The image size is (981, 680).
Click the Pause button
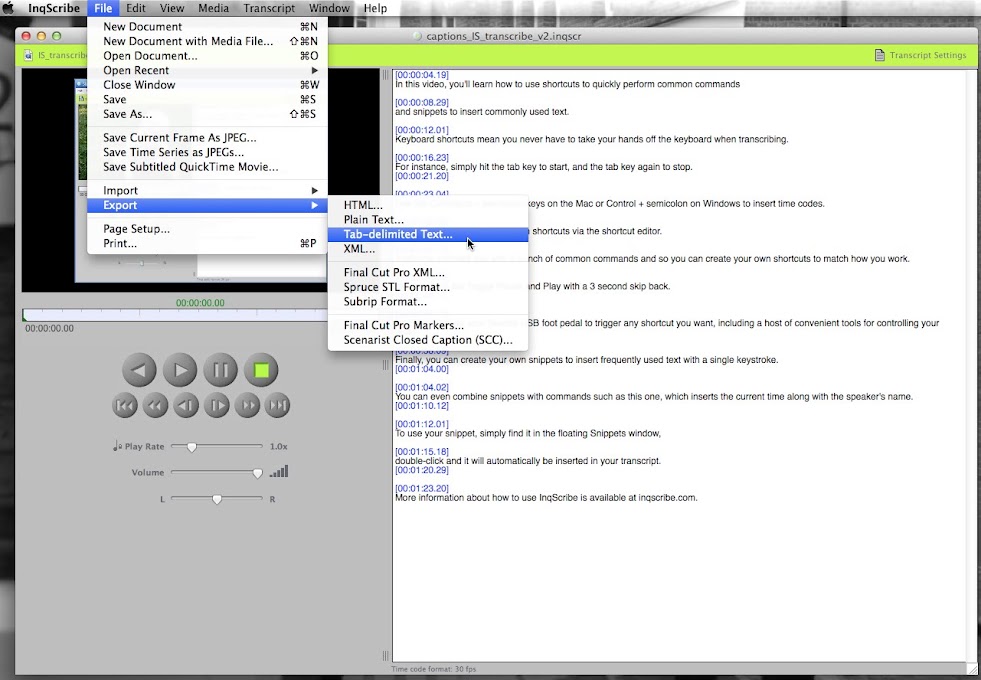[220, 370]
